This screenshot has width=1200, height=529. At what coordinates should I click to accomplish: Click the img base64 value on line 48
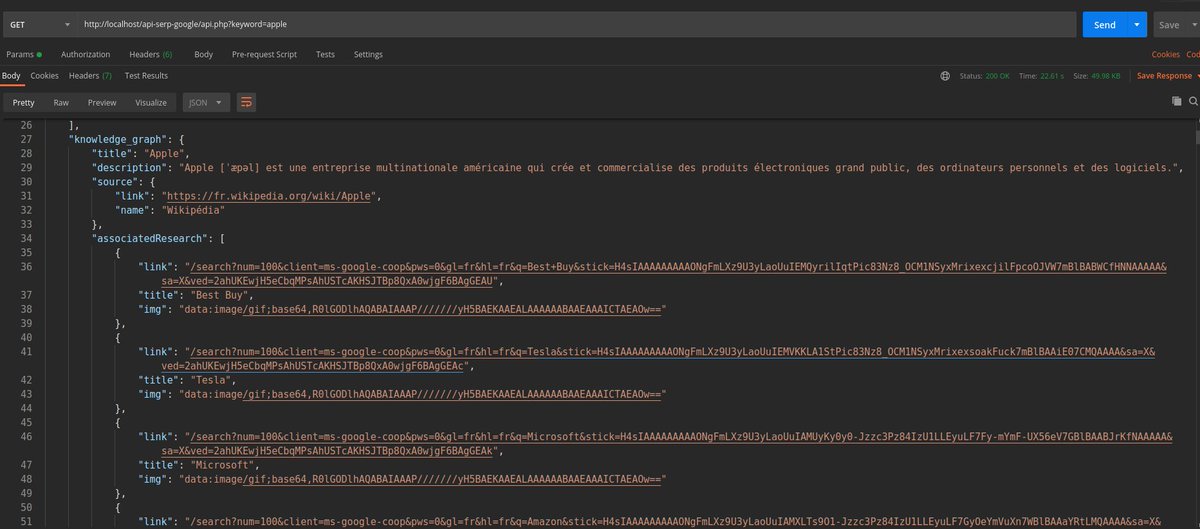[421, 479]
